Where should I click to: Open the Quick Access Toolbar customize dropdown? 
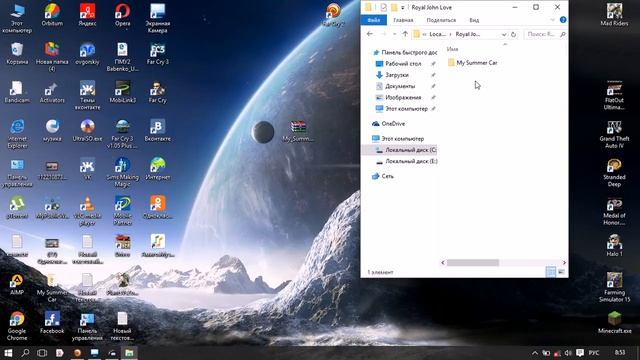[x=402, y=8]
